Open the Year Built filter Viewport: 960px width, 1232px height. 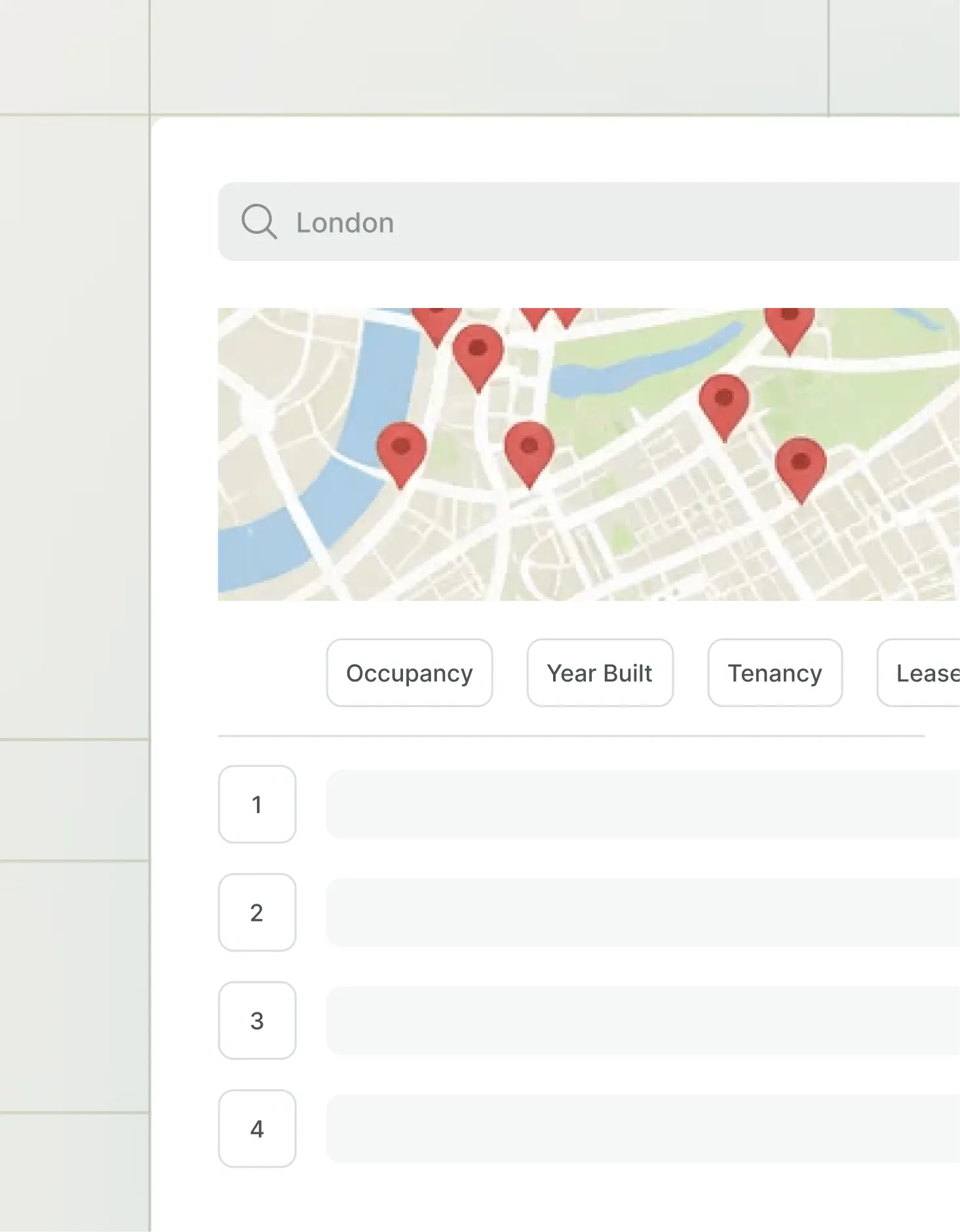(x=600, y=673)
